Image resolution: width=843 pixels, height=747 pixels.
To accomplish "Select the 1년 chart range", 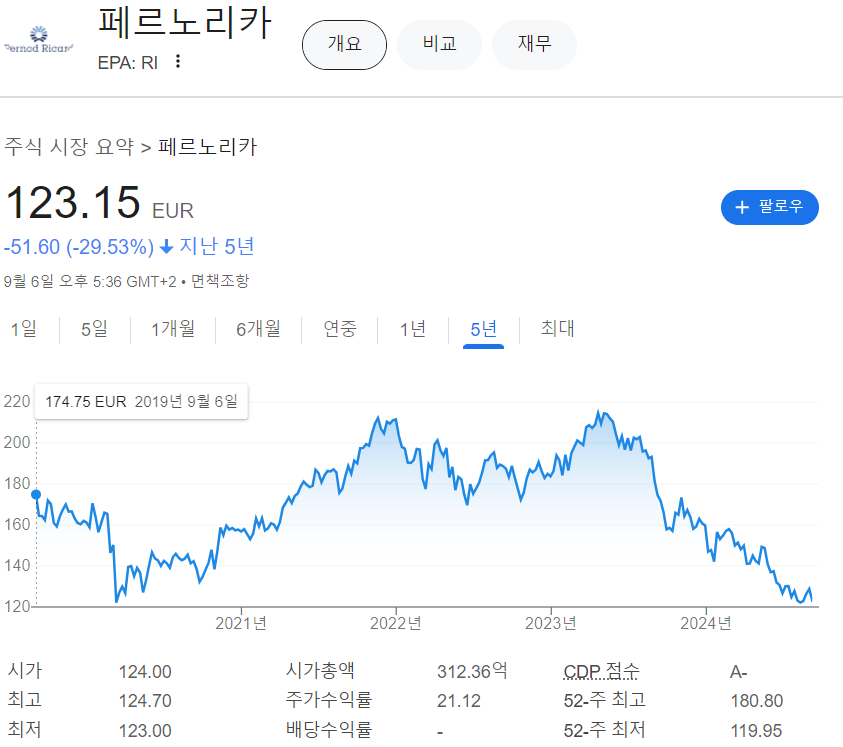I will 413,329.
